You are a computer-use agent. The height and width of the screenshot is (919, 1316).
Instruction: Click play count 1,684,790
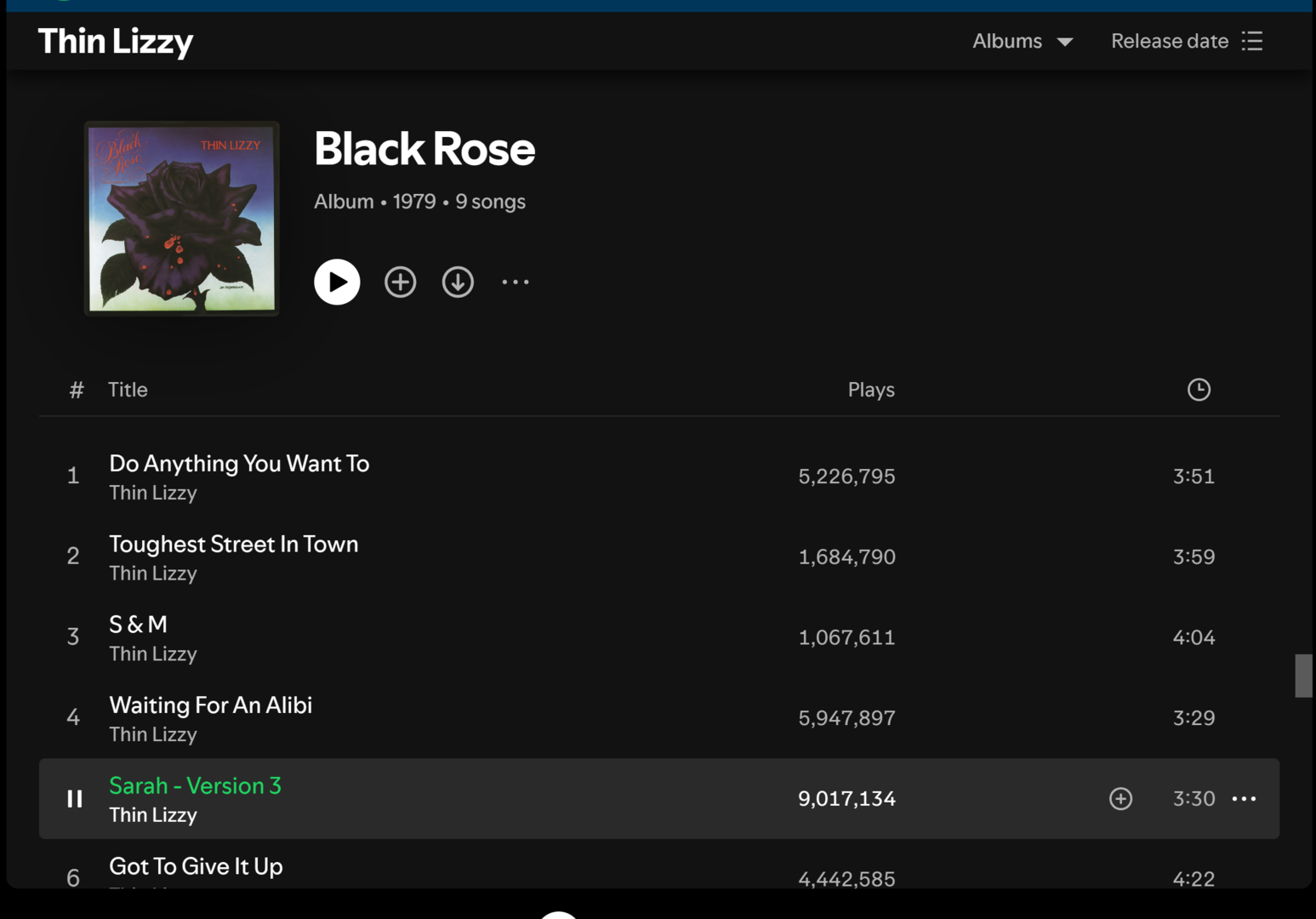[846, 557]
